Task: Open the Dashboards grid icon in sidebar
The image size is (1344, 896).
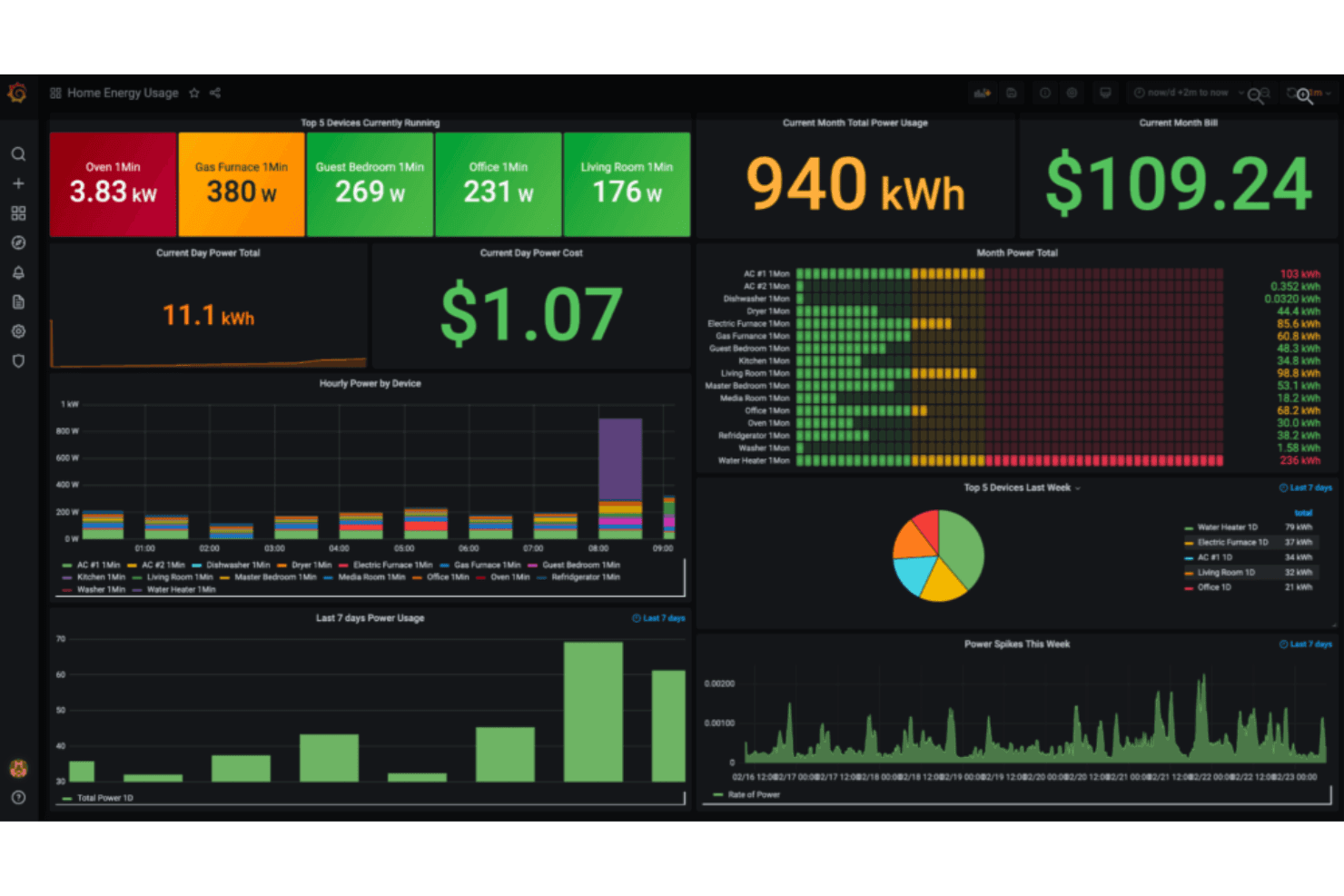Action: (x=18, y=213)
